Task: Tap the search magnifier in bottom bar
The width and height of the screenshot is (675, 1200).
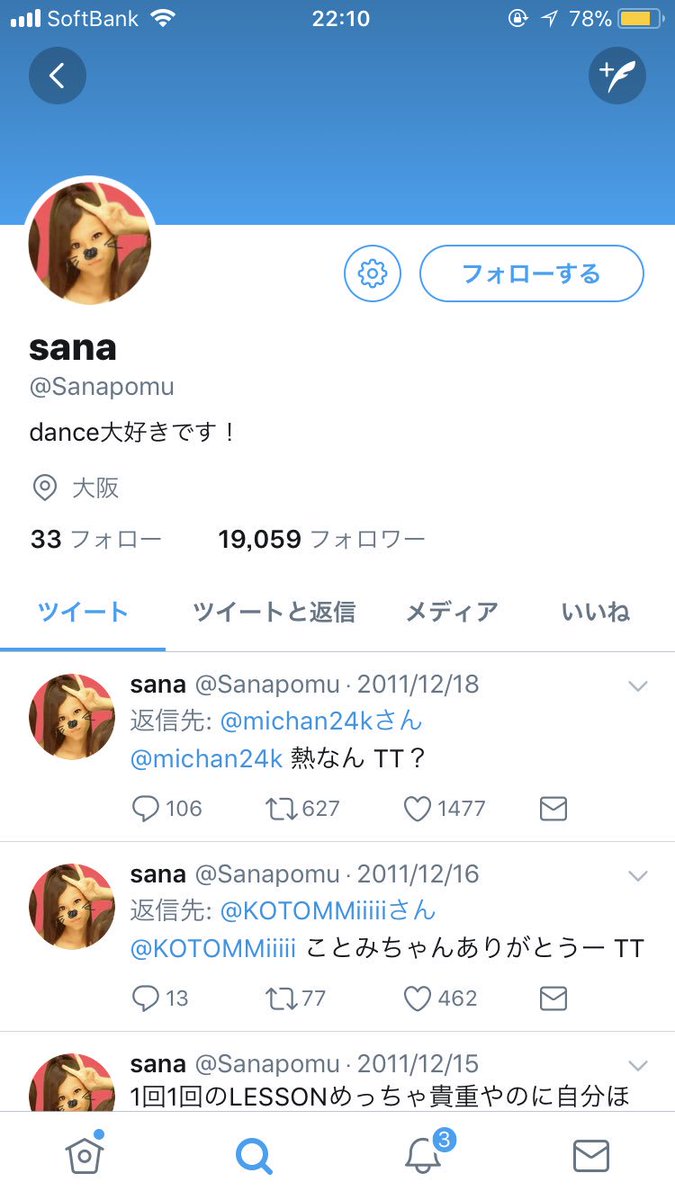Action: click(253, 1155)
